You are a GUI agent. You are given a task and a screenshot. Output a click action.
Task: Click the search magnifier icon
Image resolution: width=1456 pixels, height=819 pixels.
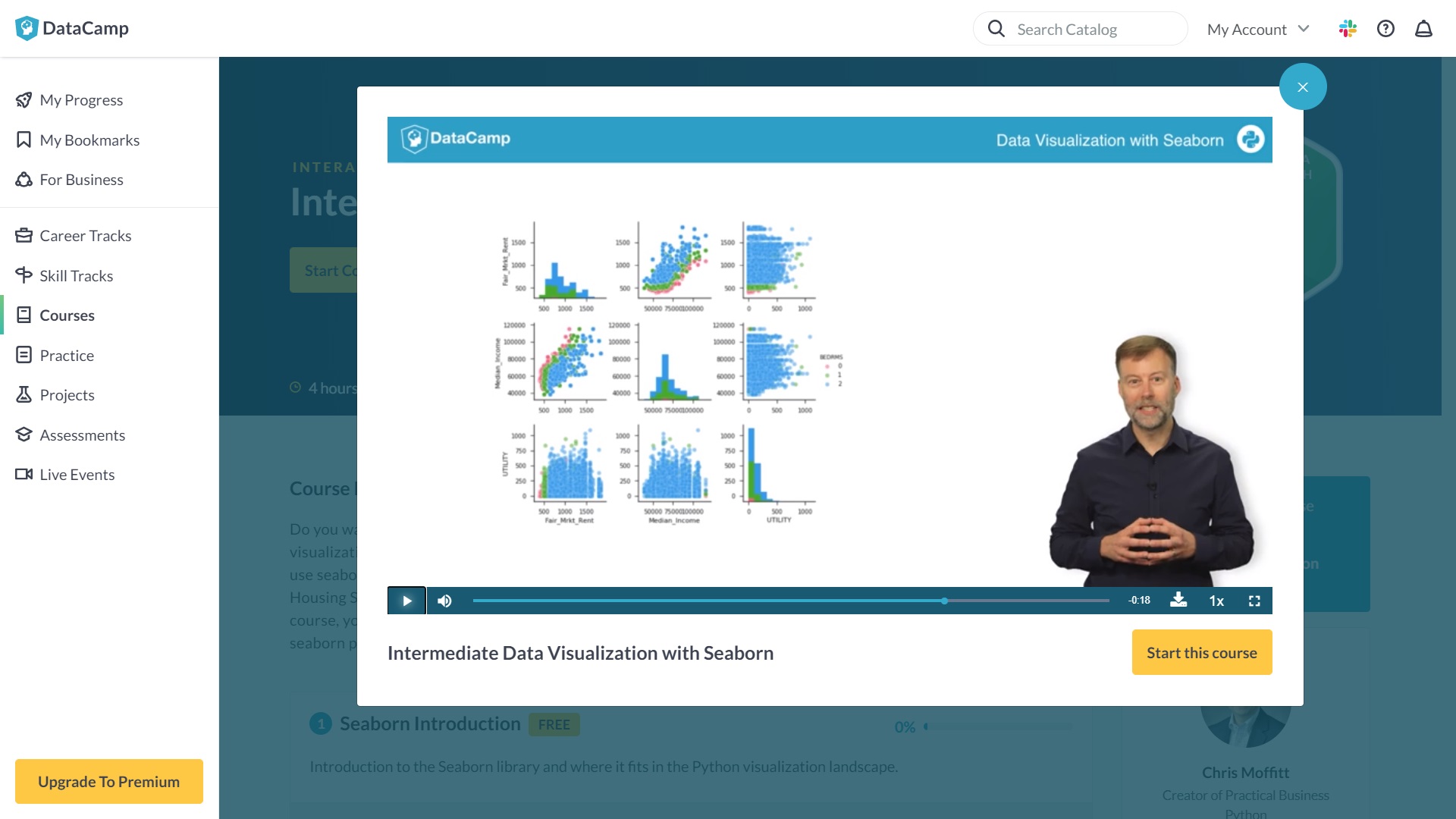pos(996,29)
